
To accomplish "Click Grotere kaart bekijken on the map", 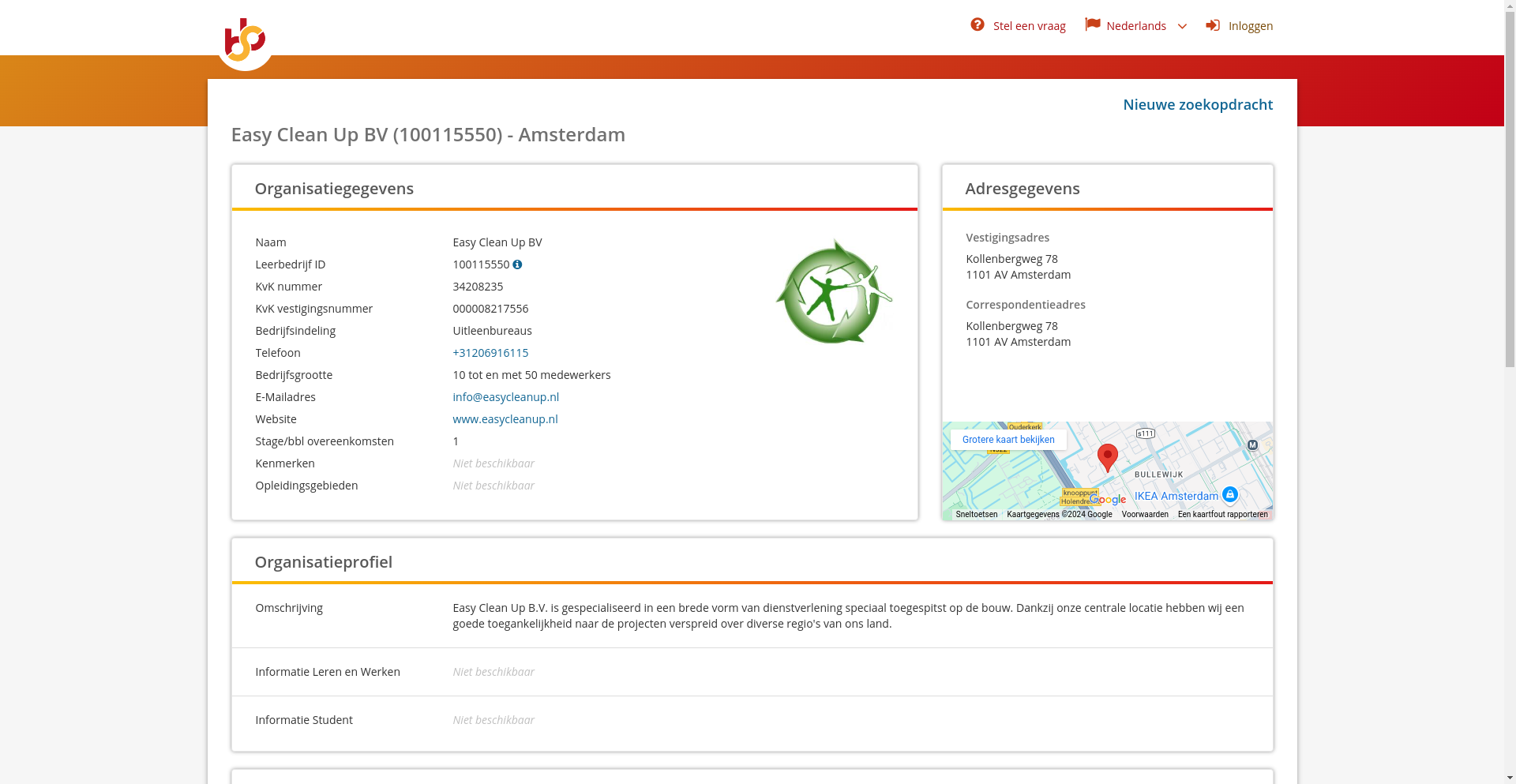I will [x=1008, y=440].
